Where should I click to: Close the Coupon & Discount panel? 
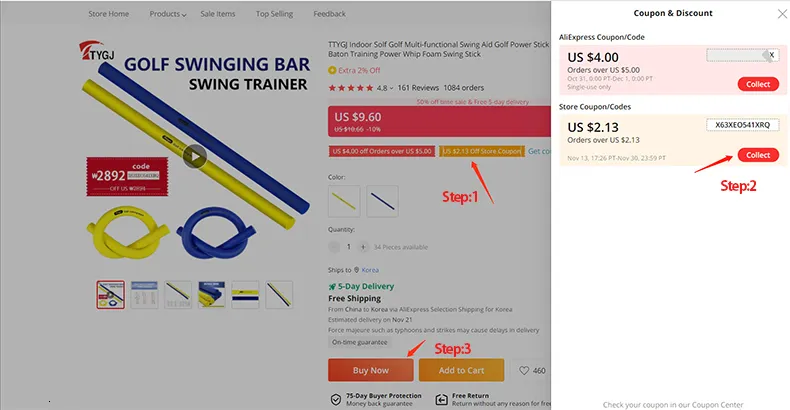[x=782, y=14]
